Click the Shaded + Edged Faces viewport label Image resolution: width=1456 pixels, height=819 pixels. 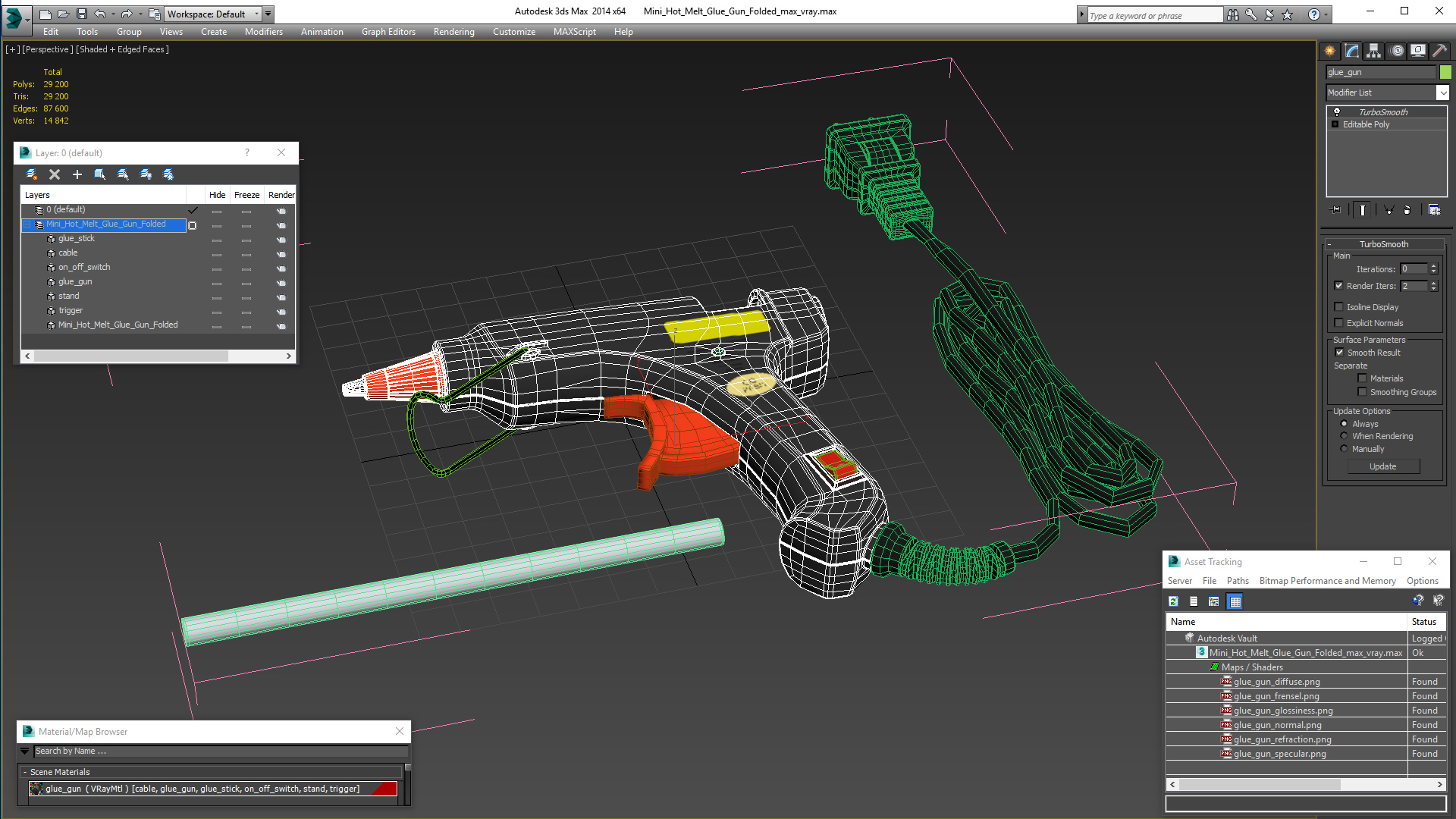[x=122, y=49]
